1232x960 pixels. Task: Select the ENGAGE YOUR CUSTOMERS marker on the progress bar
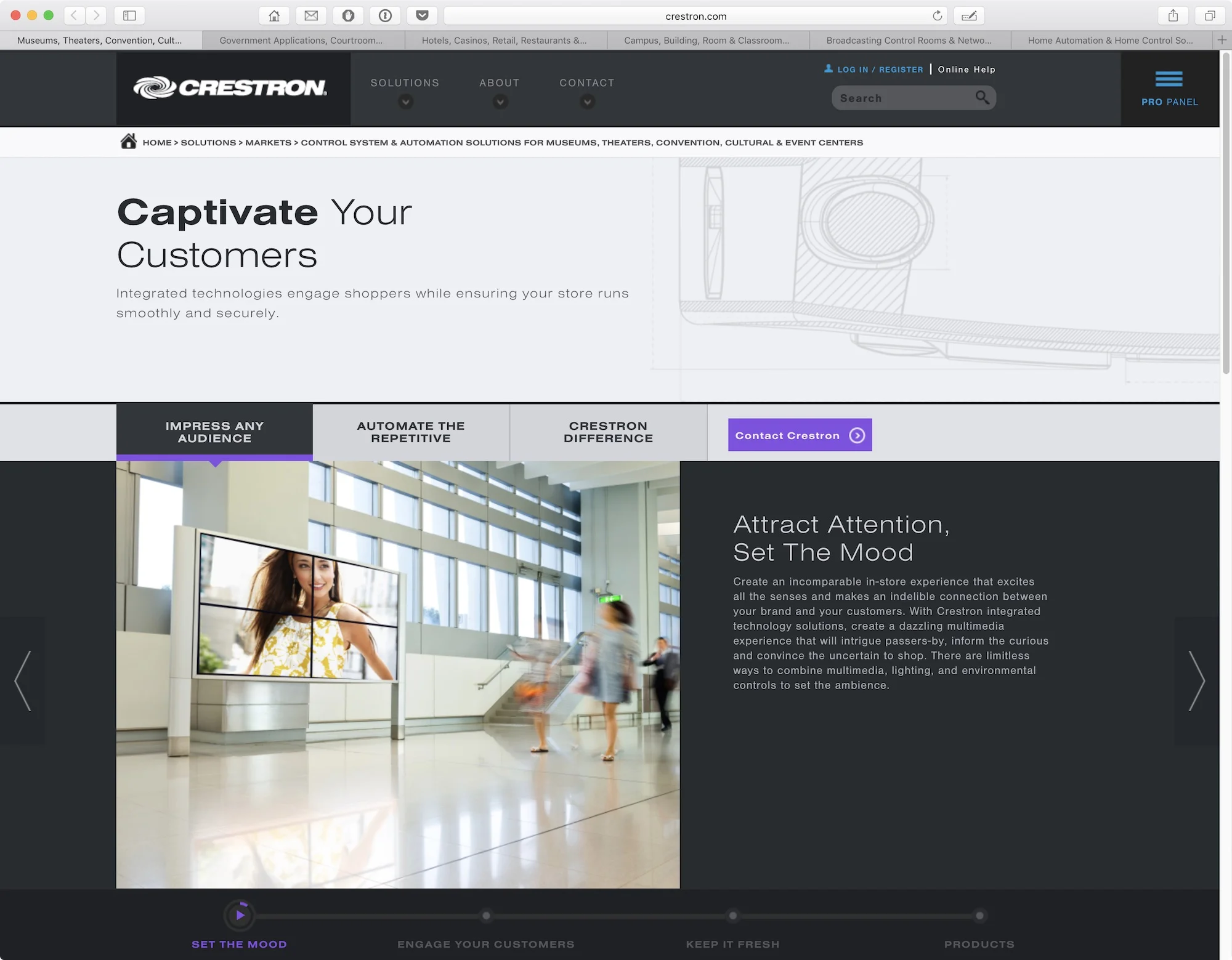coord(486,916)
